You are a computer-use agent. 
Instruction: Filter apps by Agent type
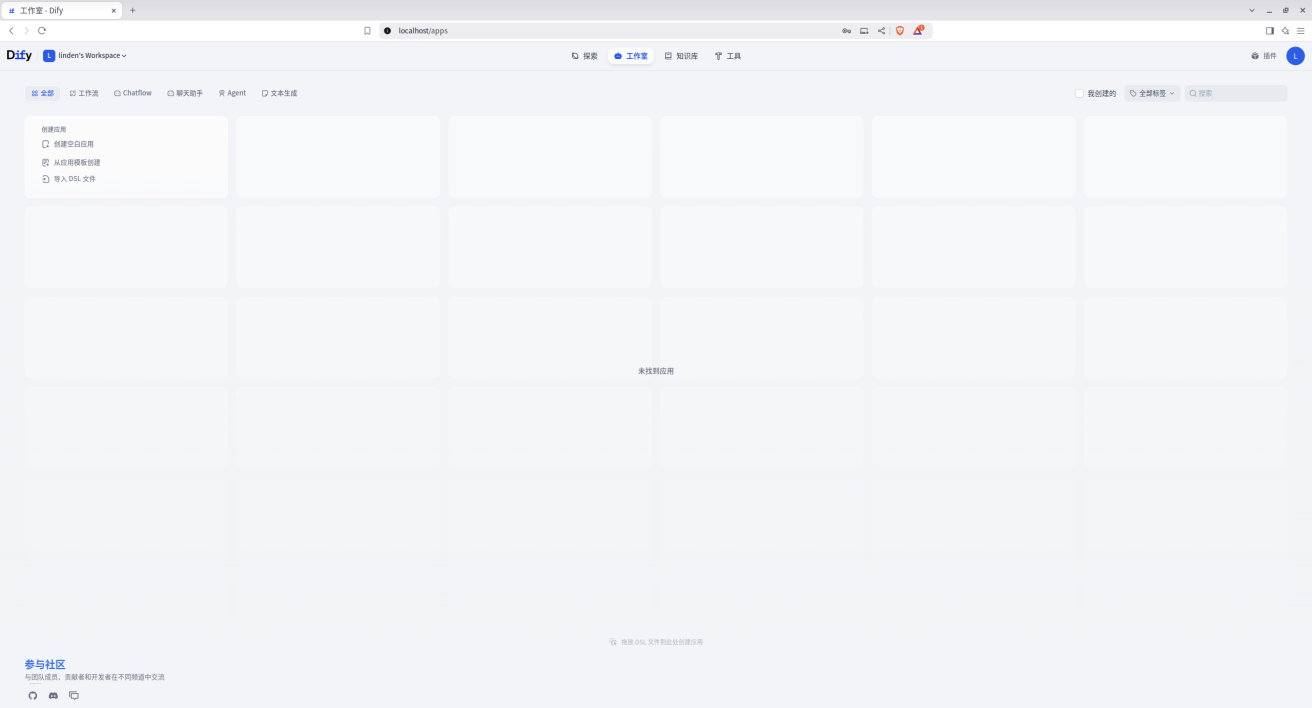232,93
